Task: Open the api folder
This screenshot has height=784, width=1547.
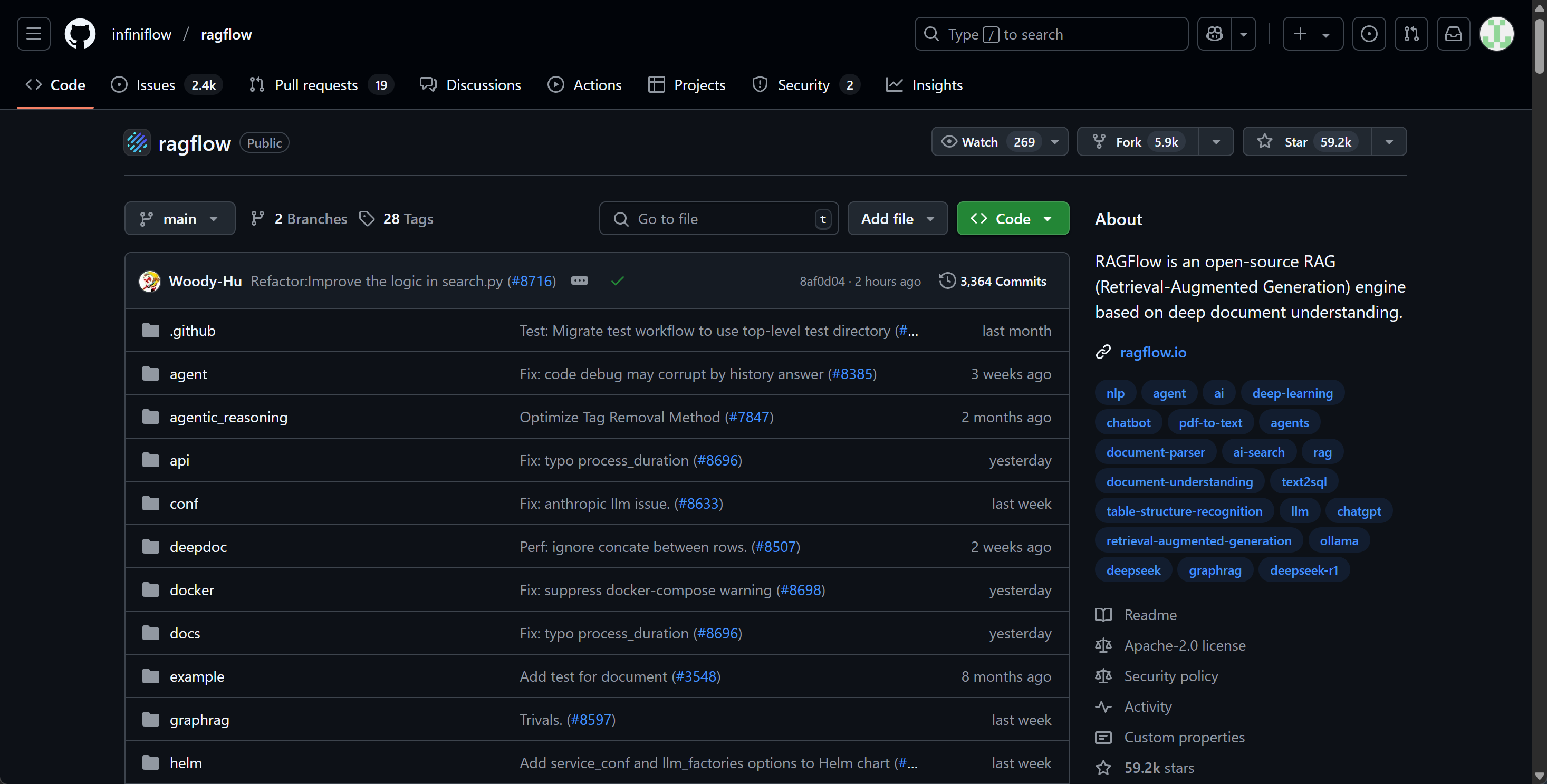Action: [x=179, y=460]
